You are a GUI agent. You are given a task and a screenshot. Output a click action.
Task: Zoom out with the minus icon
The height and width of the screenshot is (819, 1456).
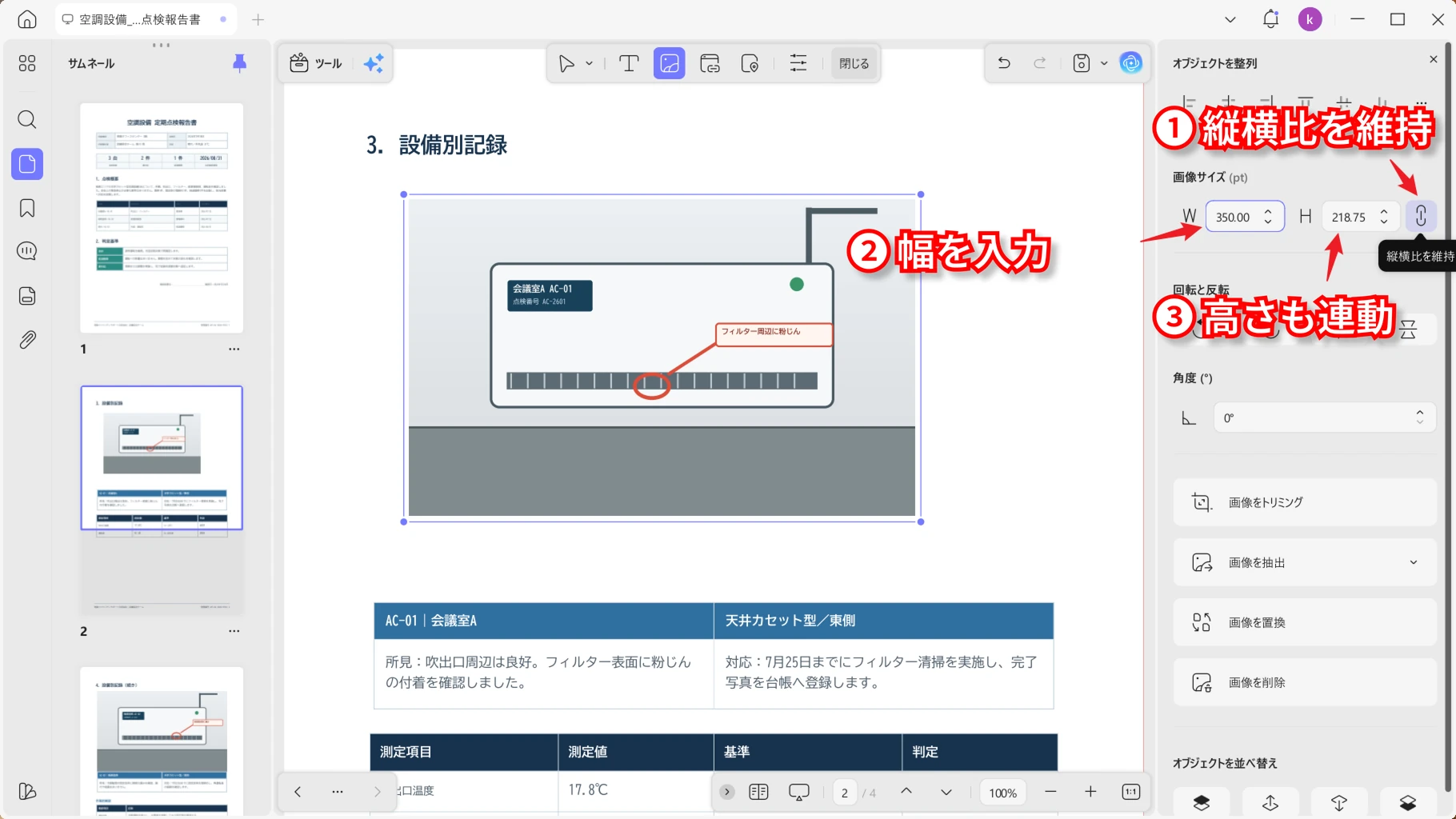point(1050,792)
